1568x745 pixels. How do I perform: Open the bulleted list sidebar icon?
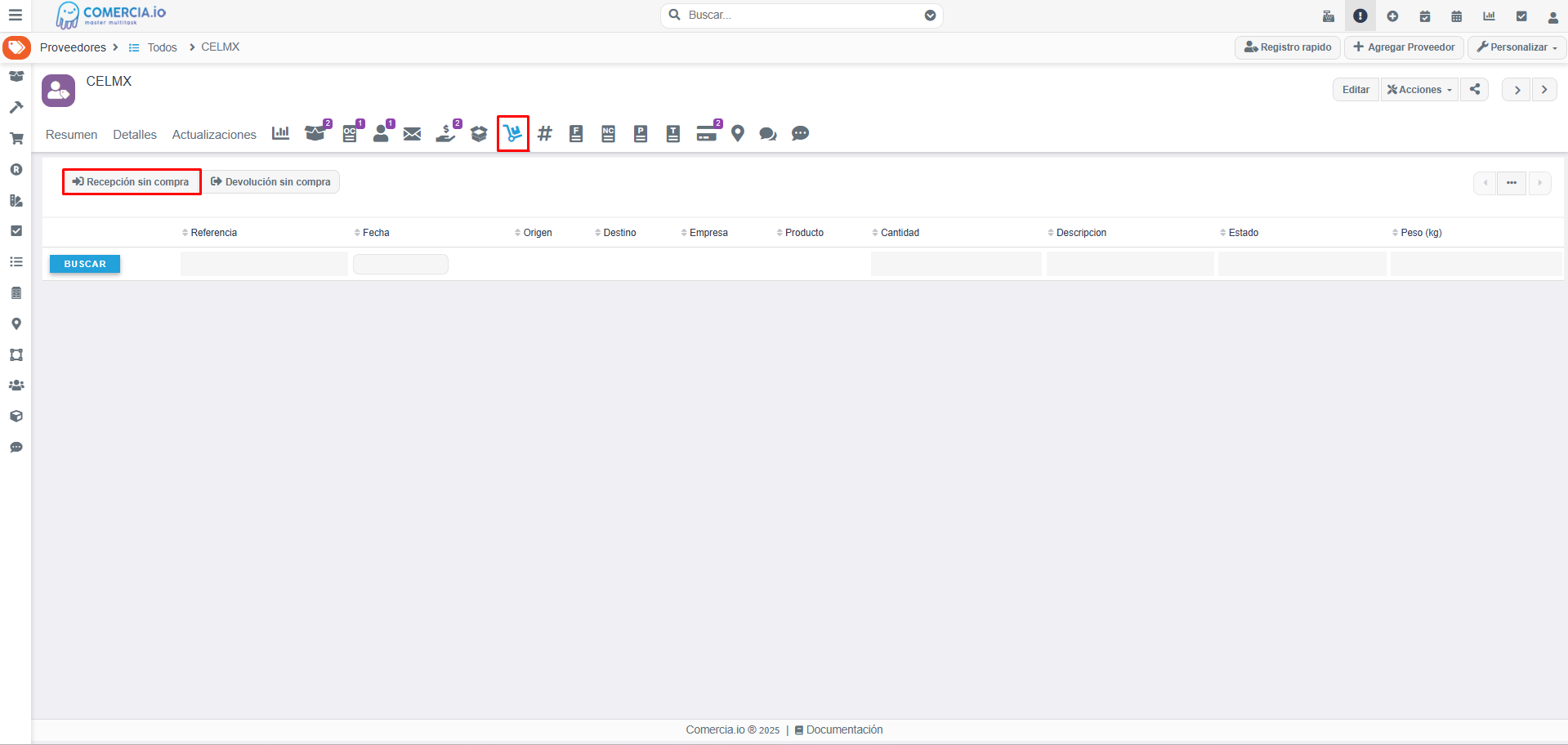16,261
